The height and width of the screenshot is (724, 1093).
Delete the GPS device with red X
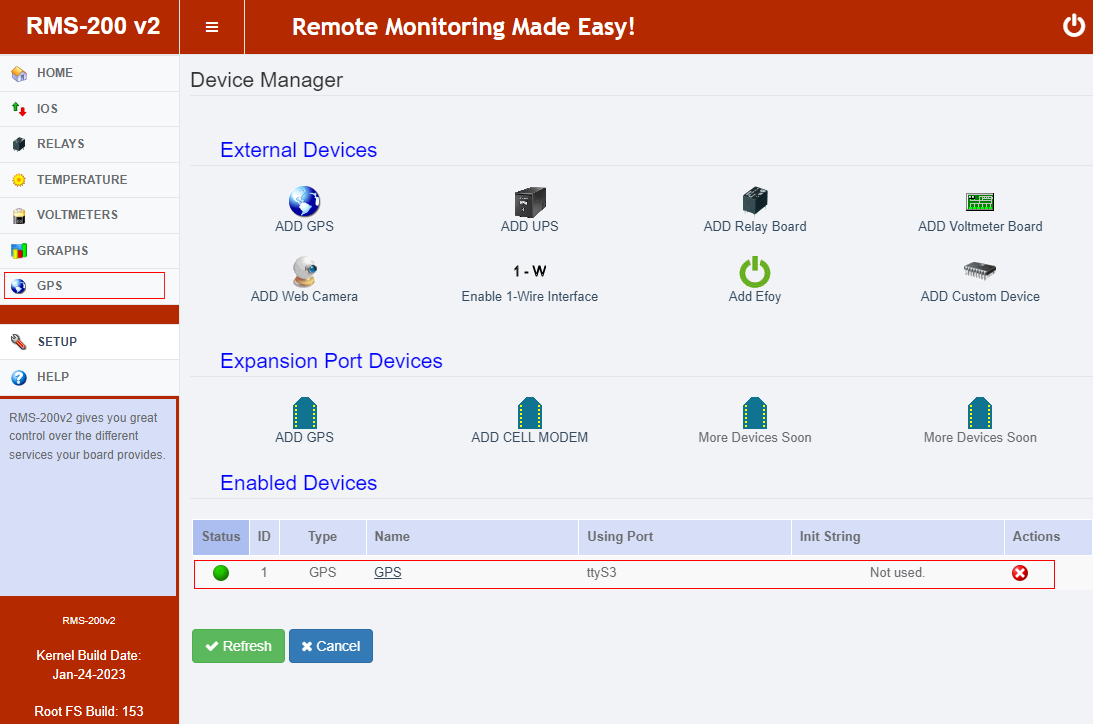click(1020, 573)
